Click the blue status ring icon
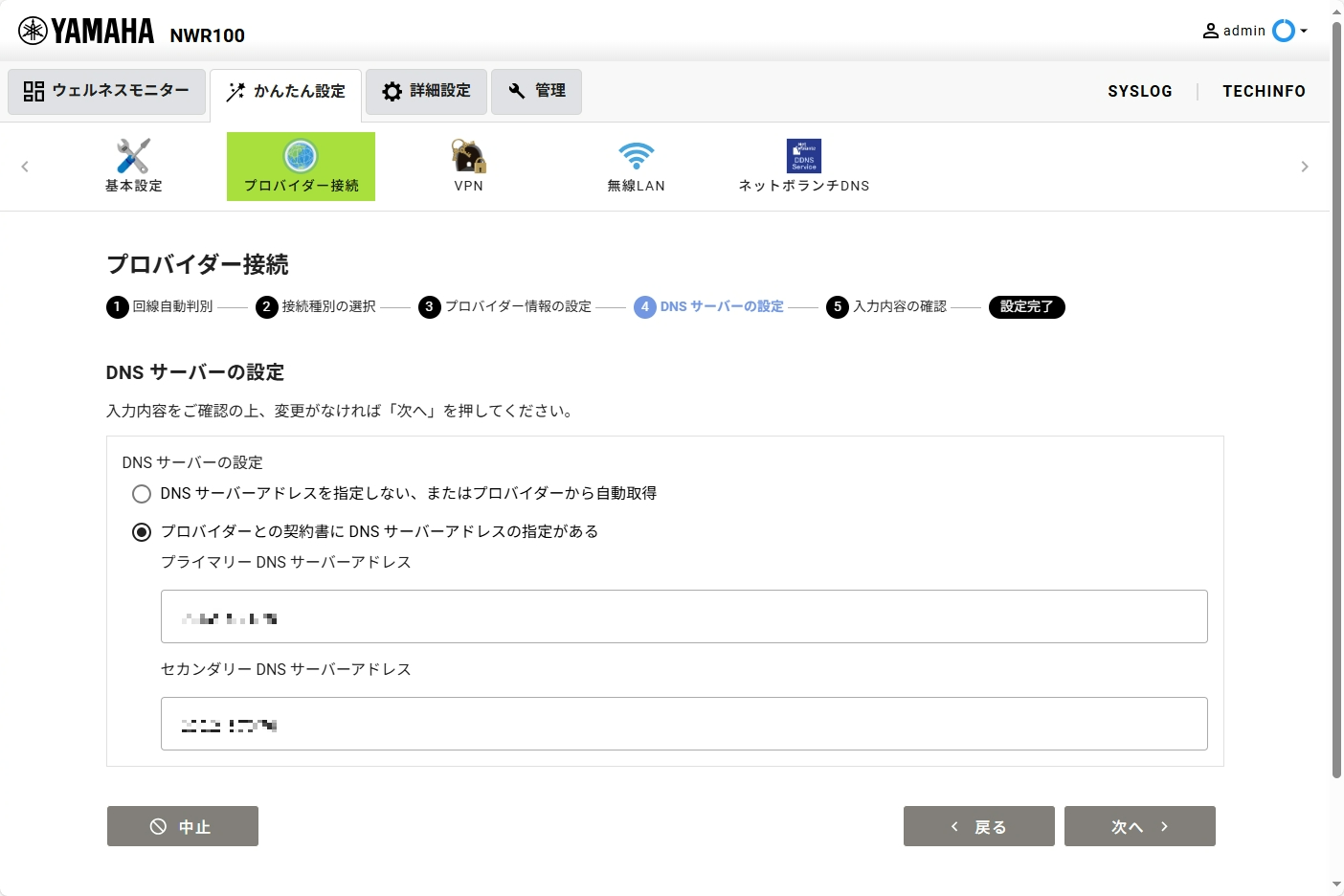Viewport: 1344px width, 896px height. click(x=1283, y=31)
